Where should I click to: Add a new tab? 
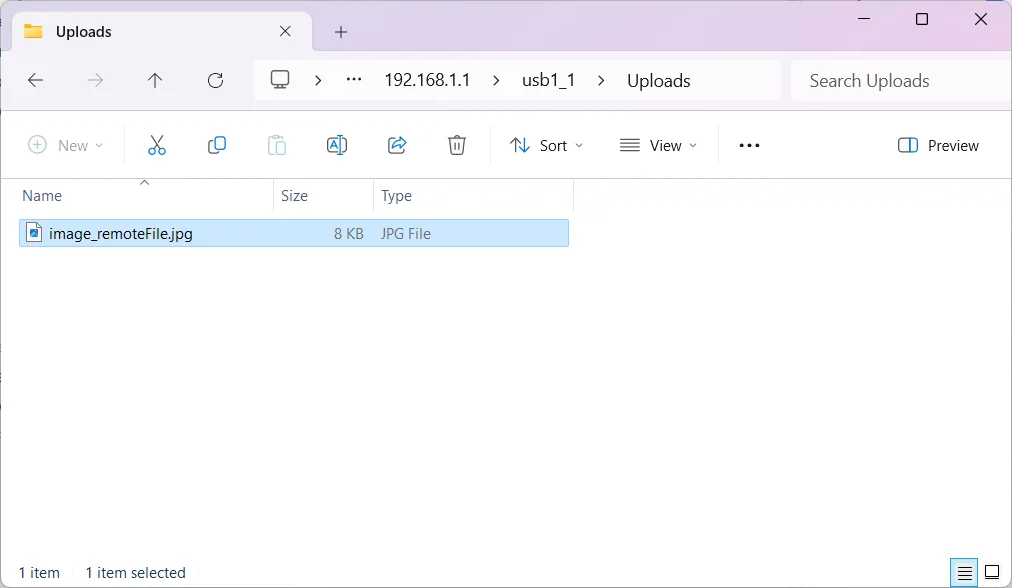341,32
